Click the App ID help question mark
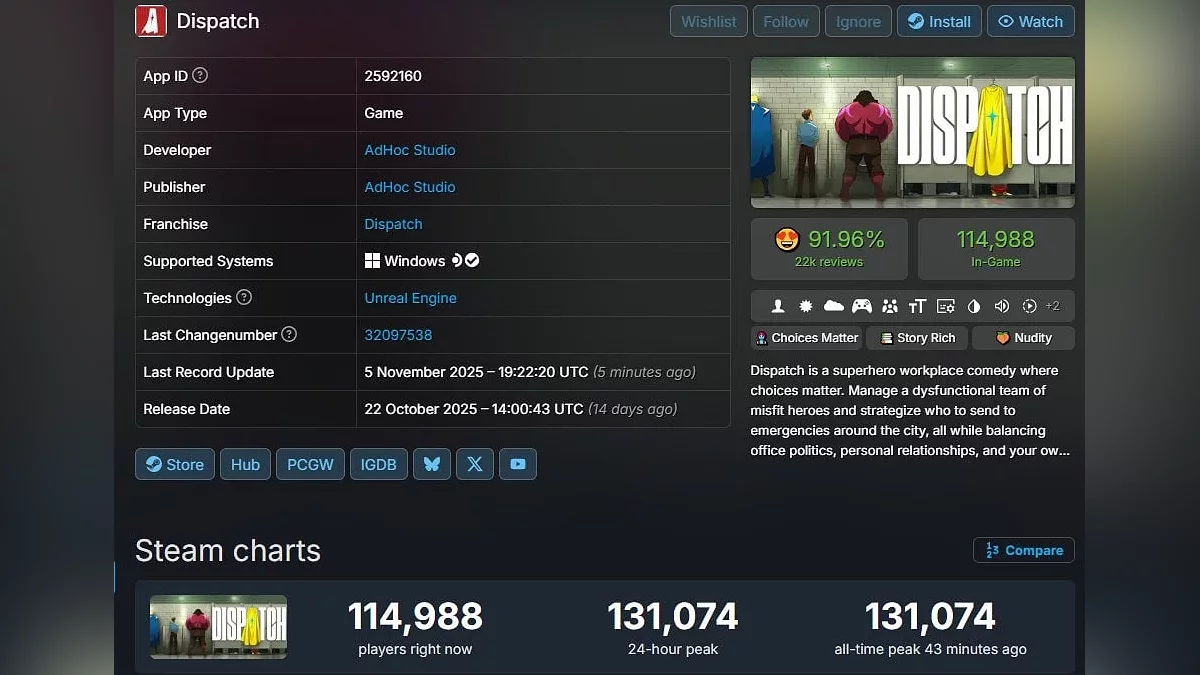 [x=200, y=75]
